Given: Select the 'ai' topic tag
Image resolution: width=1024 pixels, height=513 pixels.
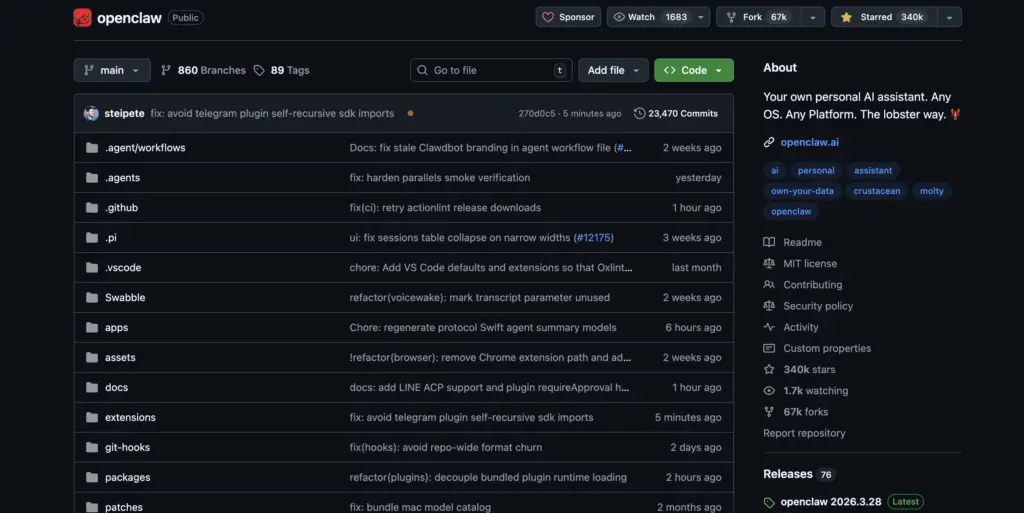Looking at the screenshot, I should pos(775,170).
